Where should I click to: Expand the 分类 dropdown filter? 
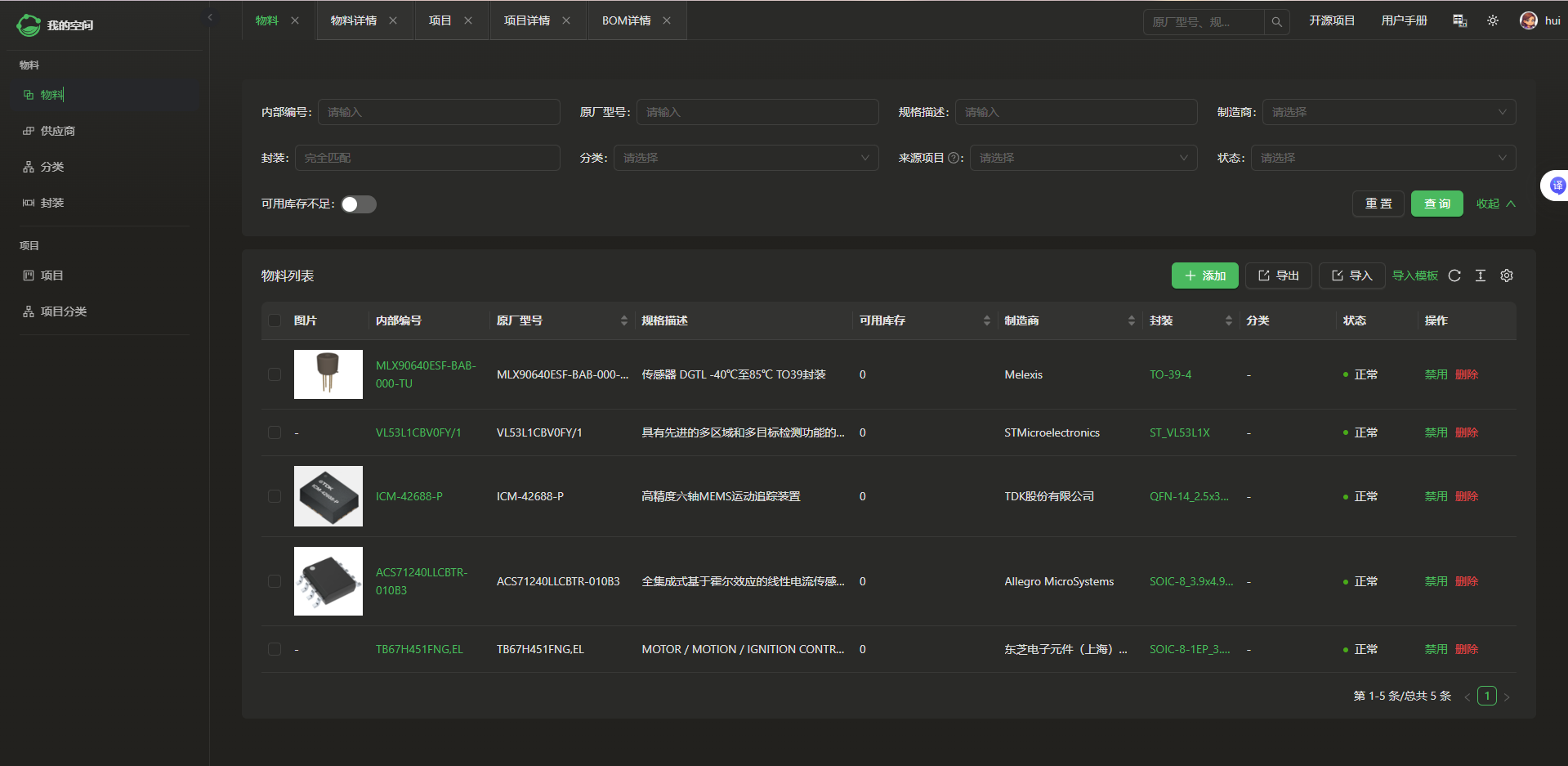coord(745,159)
